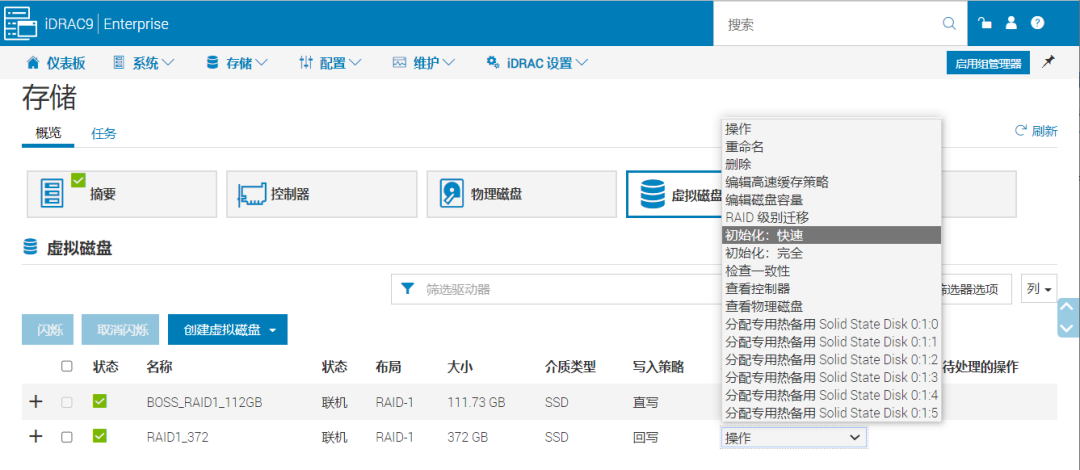Click the 虚拟磁盘 stacked disk card icon

tap(652, 194)
